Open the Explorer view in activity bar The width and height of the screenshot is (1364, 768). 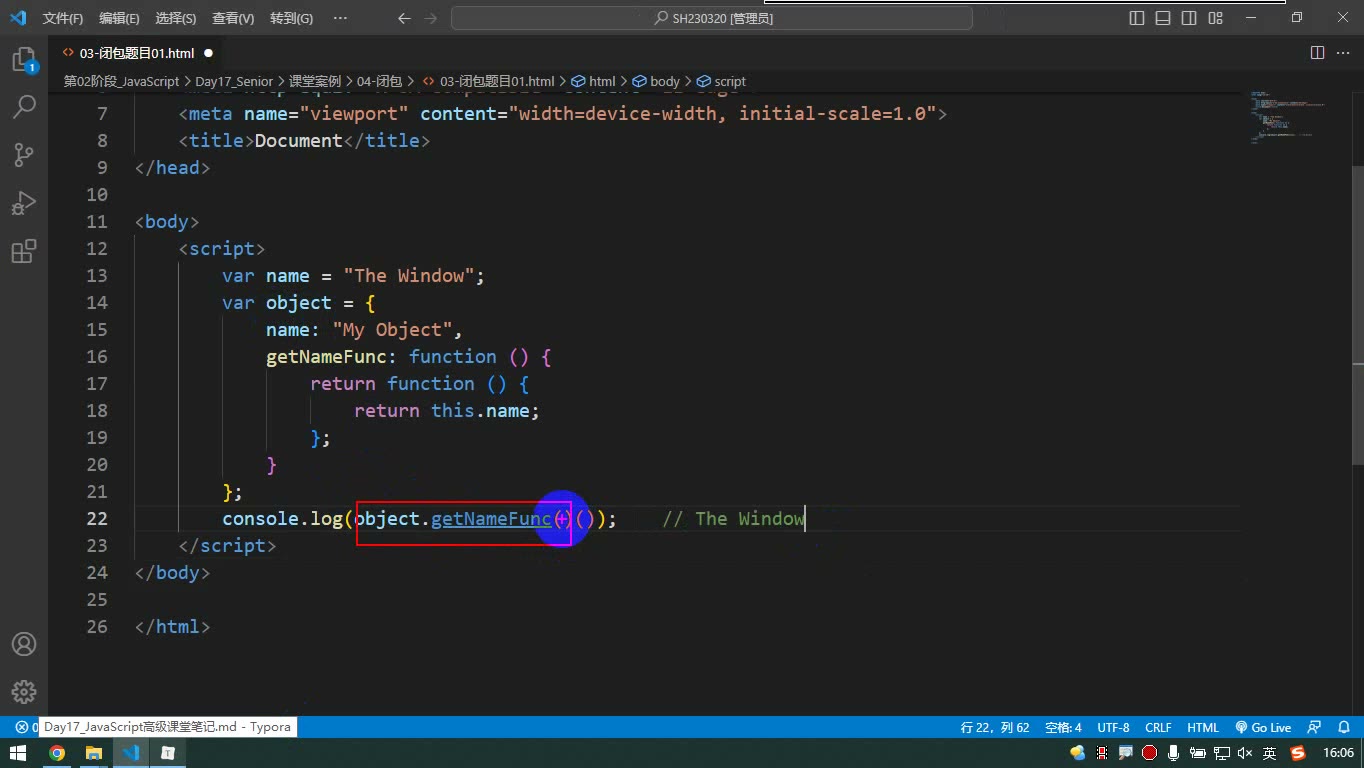coord(24,60)
